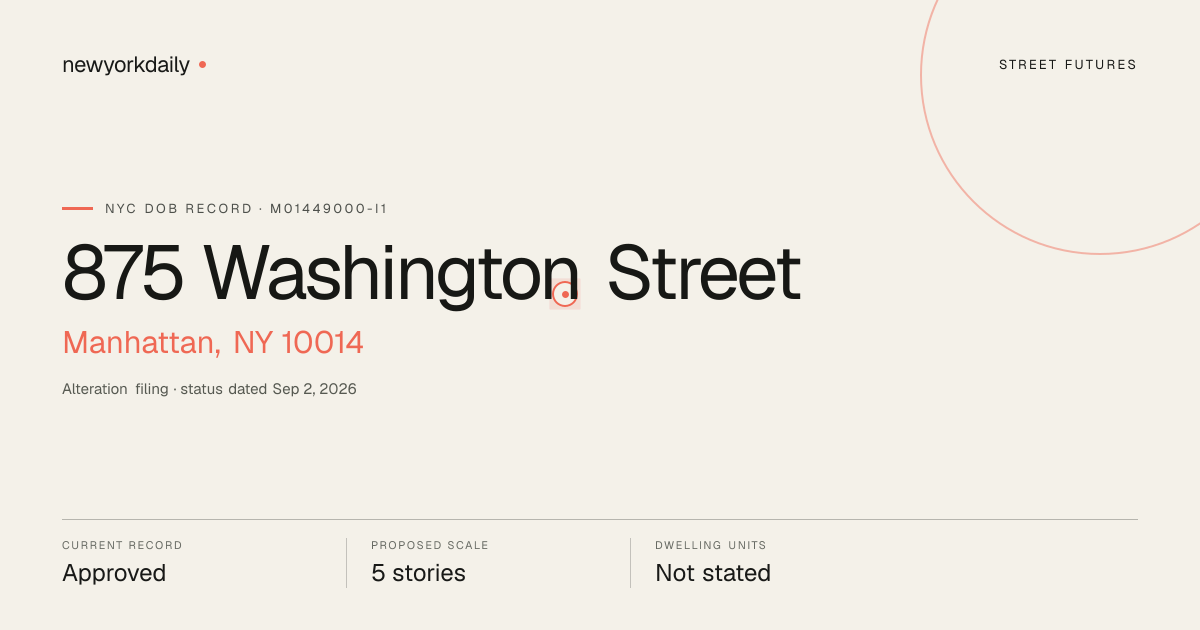Click the coral dash before NYC DOB RECORD

[x=77, y=209]
